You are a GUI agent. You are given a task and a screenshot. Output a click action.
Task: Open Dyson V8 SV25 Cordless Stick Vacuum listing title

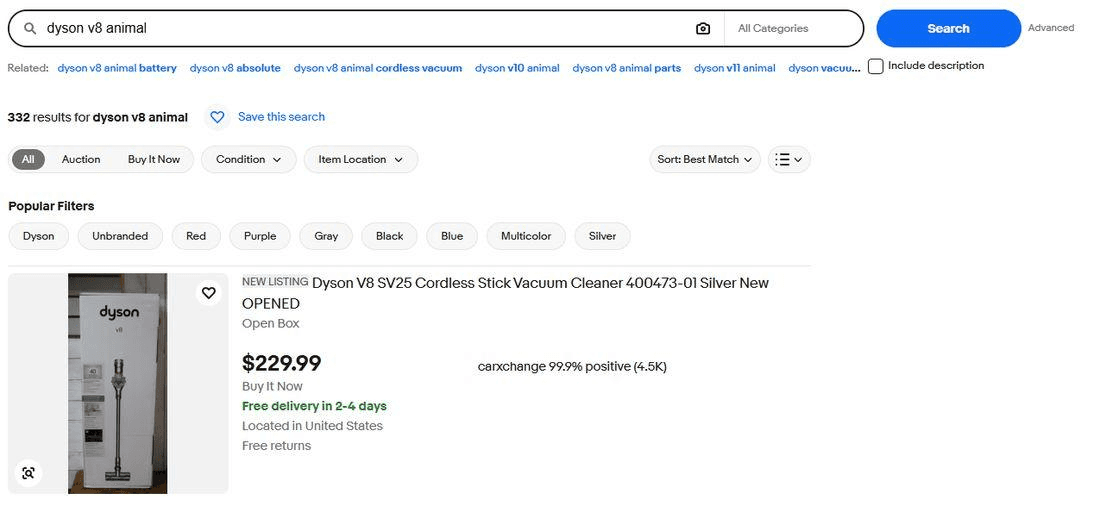tap(505, 293)
